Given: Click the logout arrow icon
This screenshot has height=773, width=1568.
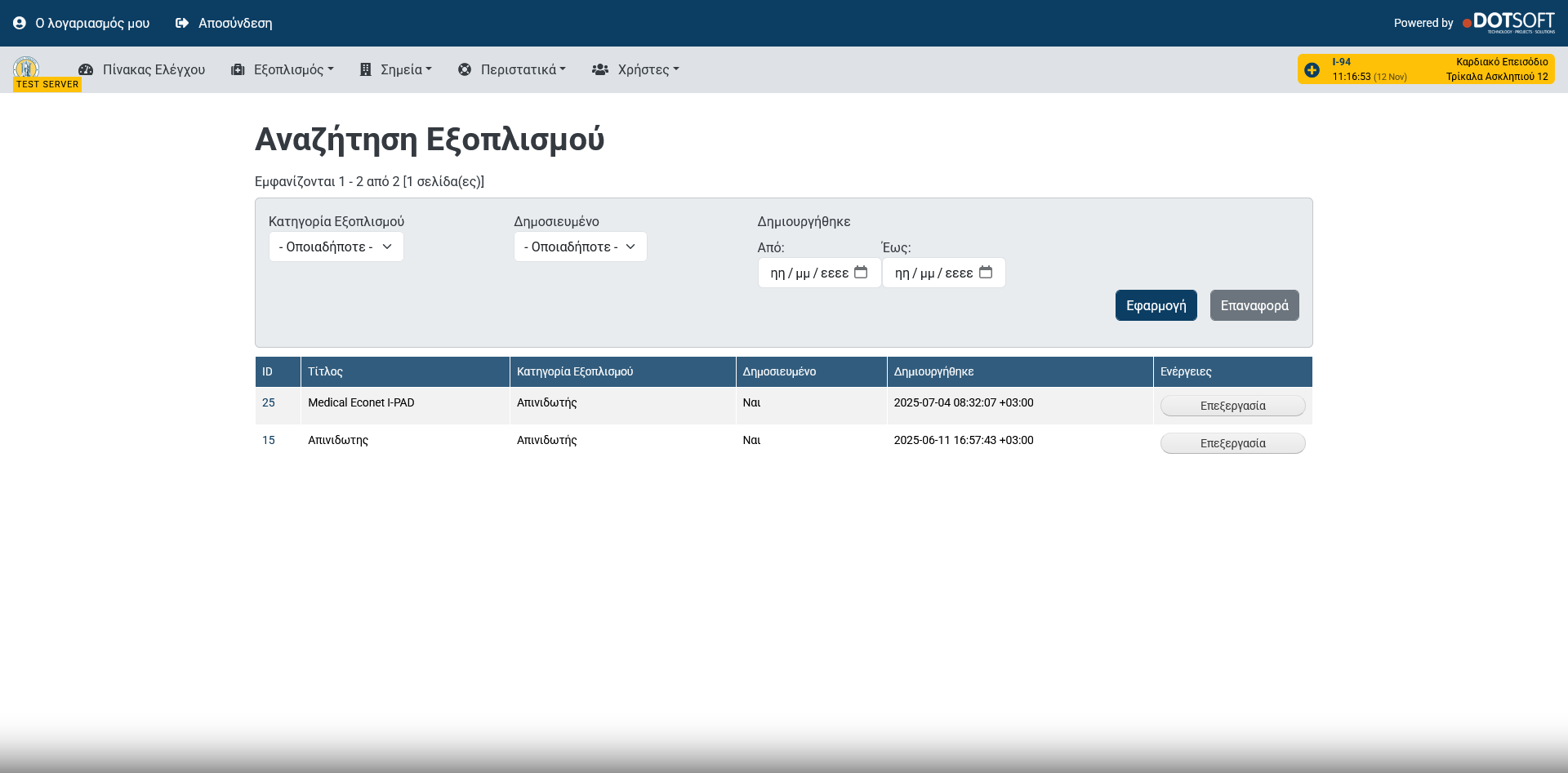Looking at the screenshot, I should pos(182,23).
